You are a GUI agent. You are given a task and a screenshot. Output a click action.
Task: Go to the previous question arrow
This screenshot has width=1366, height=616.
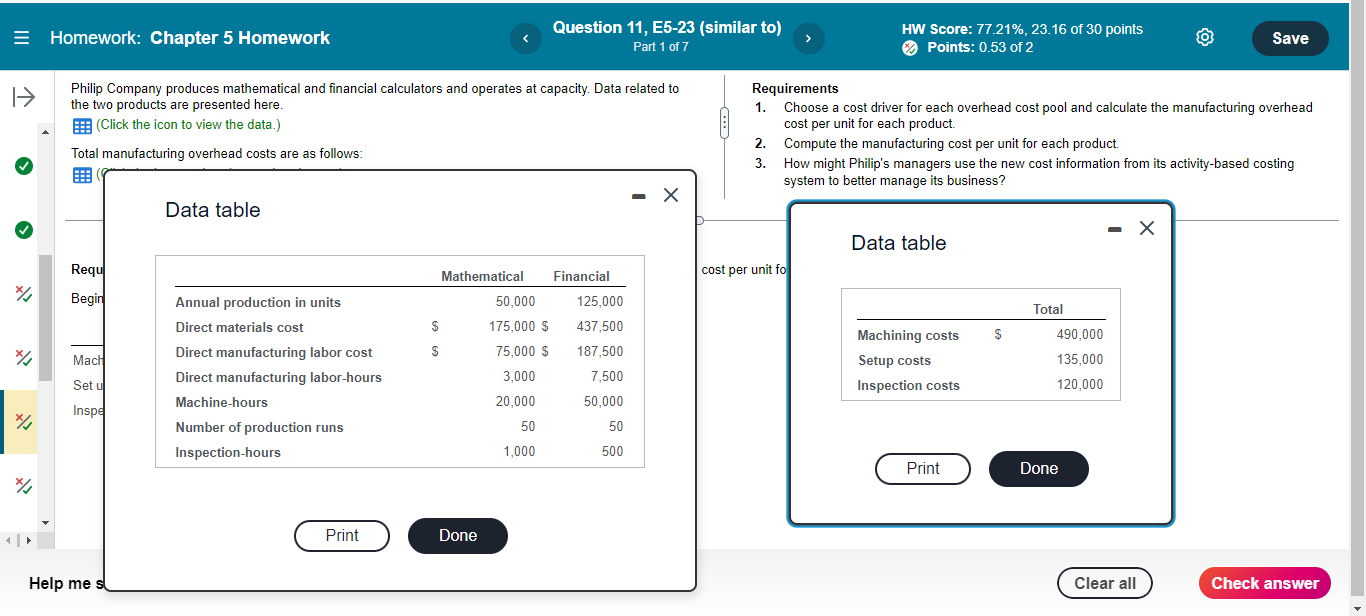[x=525, y=38]
